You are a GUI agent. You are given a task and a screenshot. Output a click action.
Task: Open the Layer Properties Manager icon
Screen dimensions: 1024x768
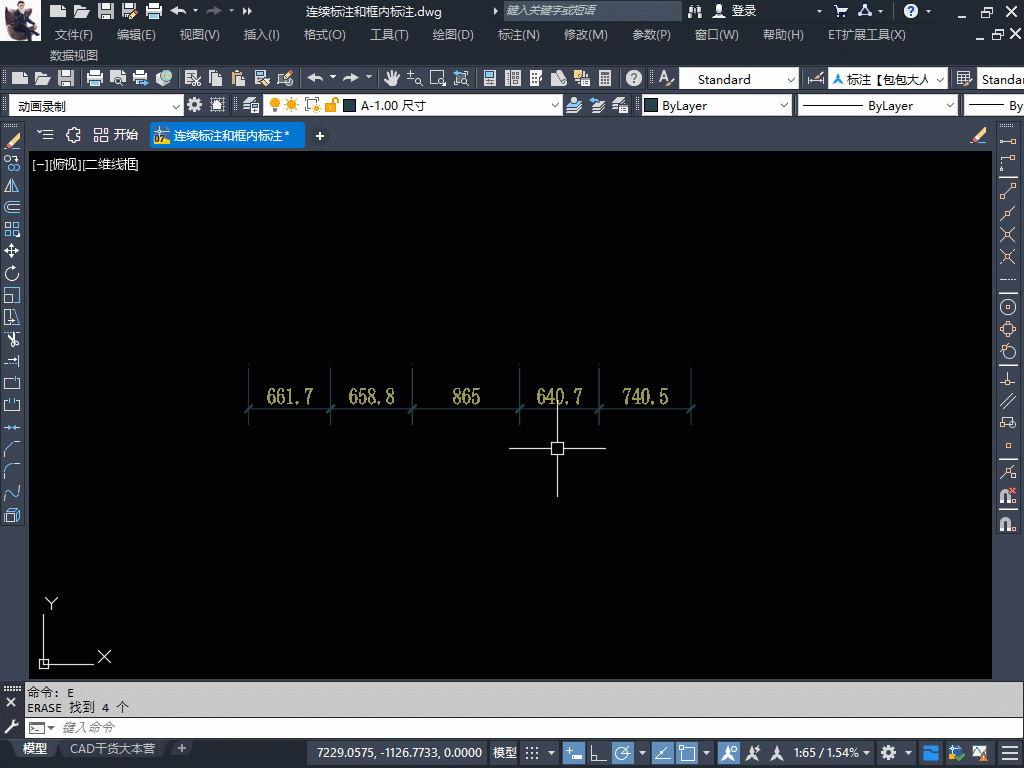pyautogui.click(x=251, y=105)
